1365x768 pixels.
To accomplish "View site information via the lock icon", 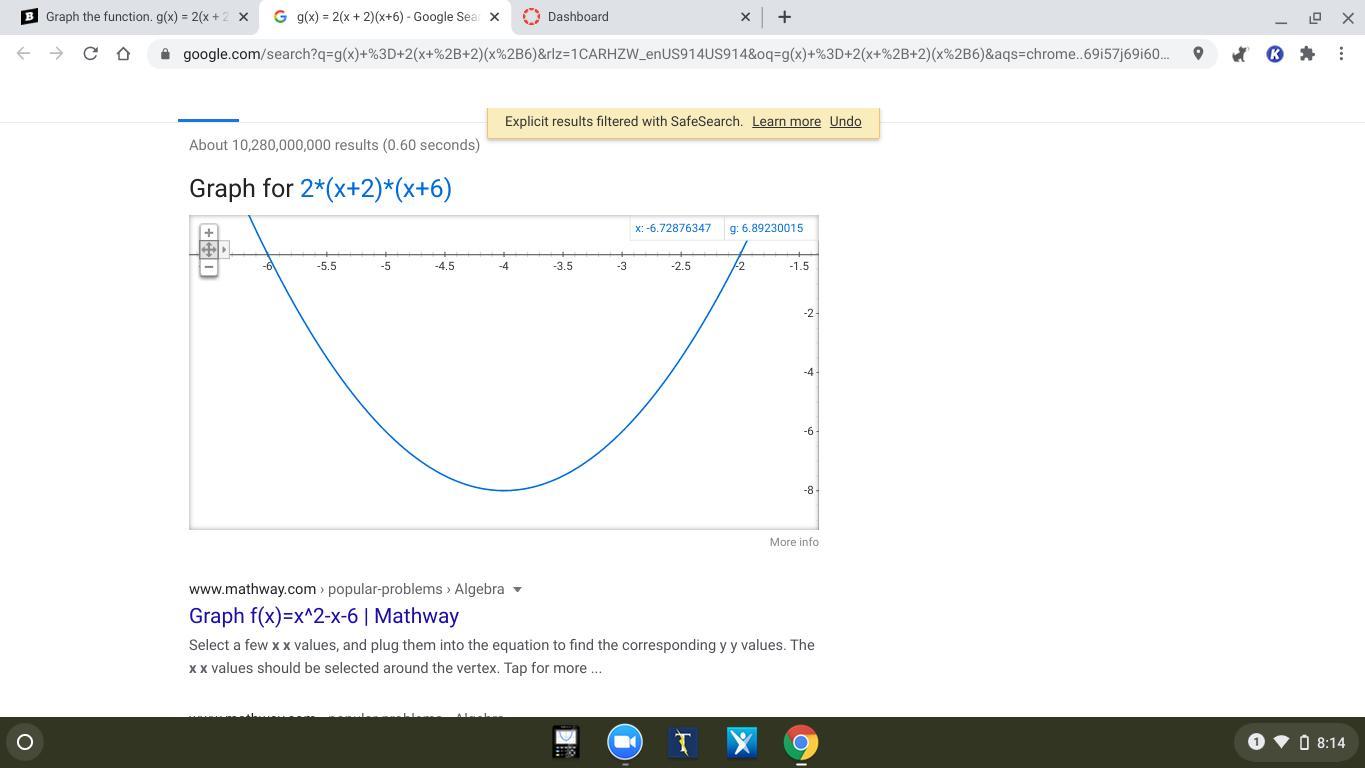I will point(165,54).
